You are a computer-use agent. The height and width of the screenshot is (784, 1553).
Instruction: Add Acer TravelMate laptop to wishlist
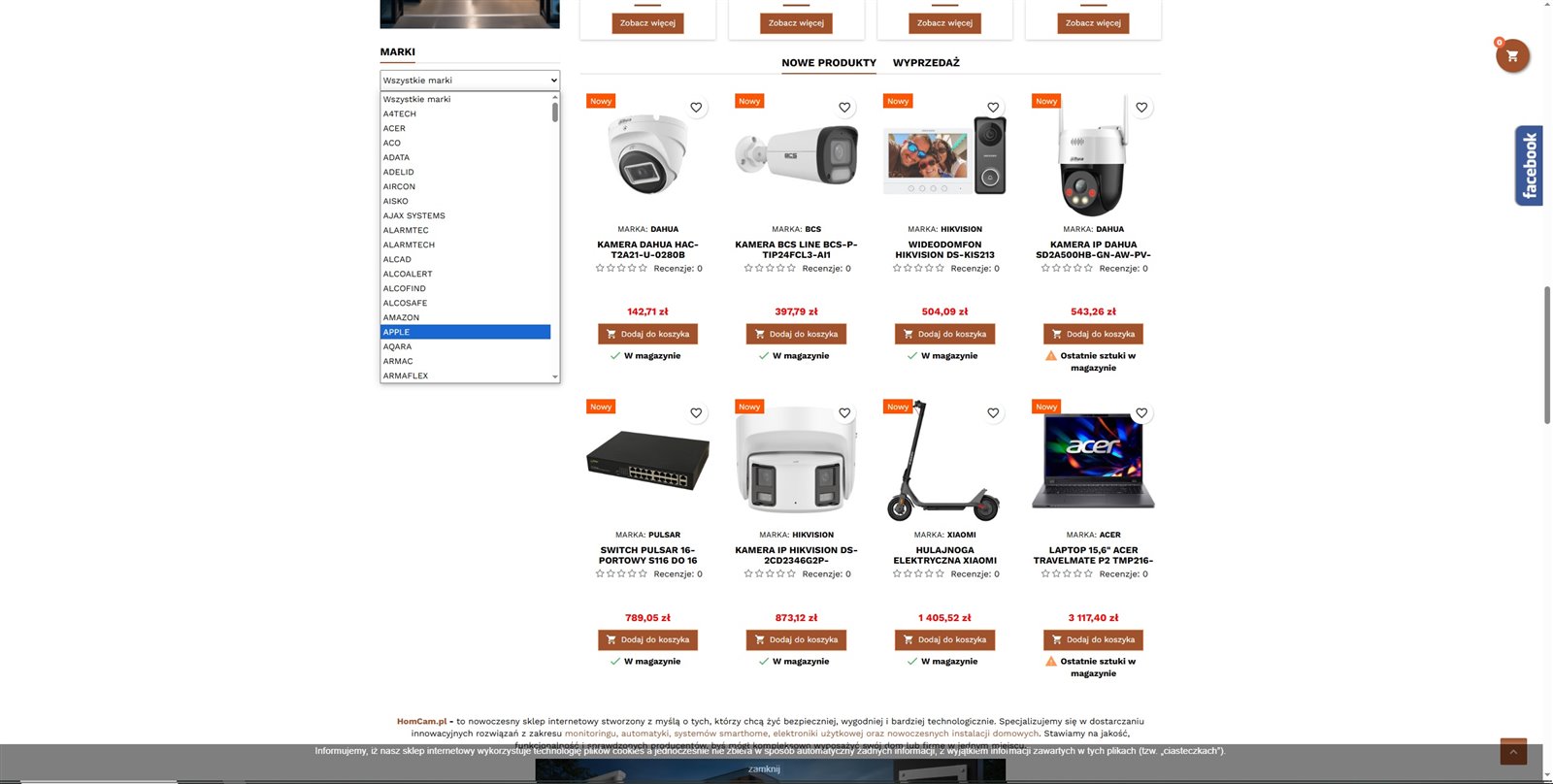coord(1141,413)
